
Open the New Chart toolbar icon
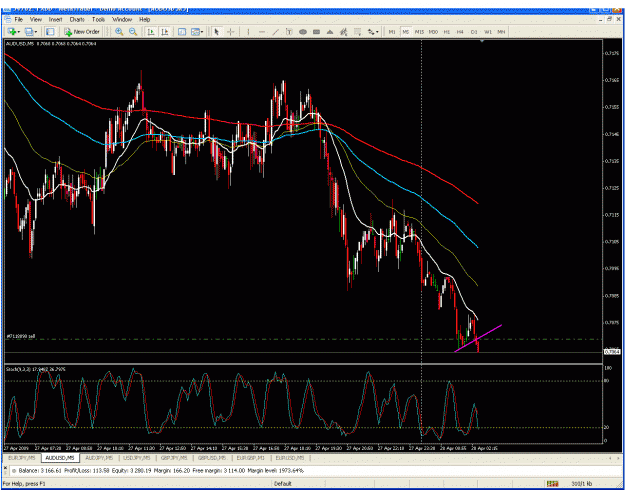[10, 32]
